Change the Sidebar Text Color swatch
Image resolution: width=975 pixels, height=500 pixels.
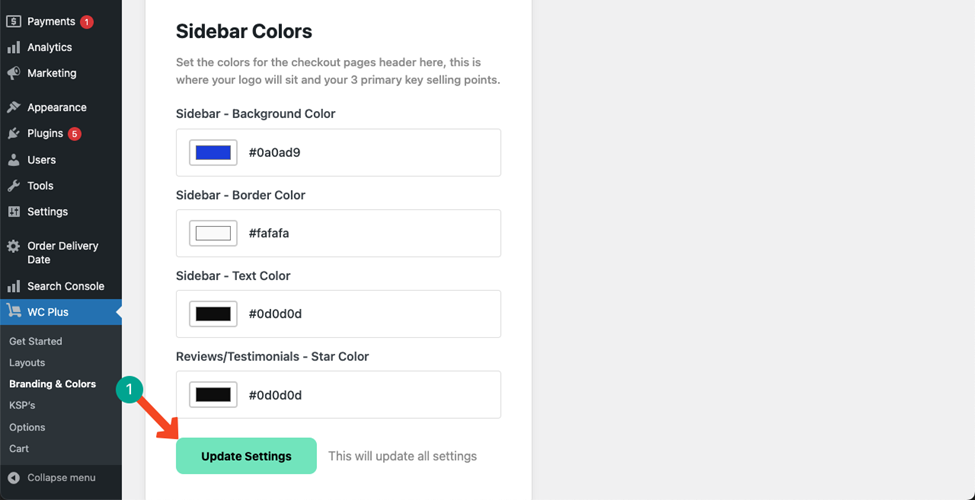click(x=213, y=314)
